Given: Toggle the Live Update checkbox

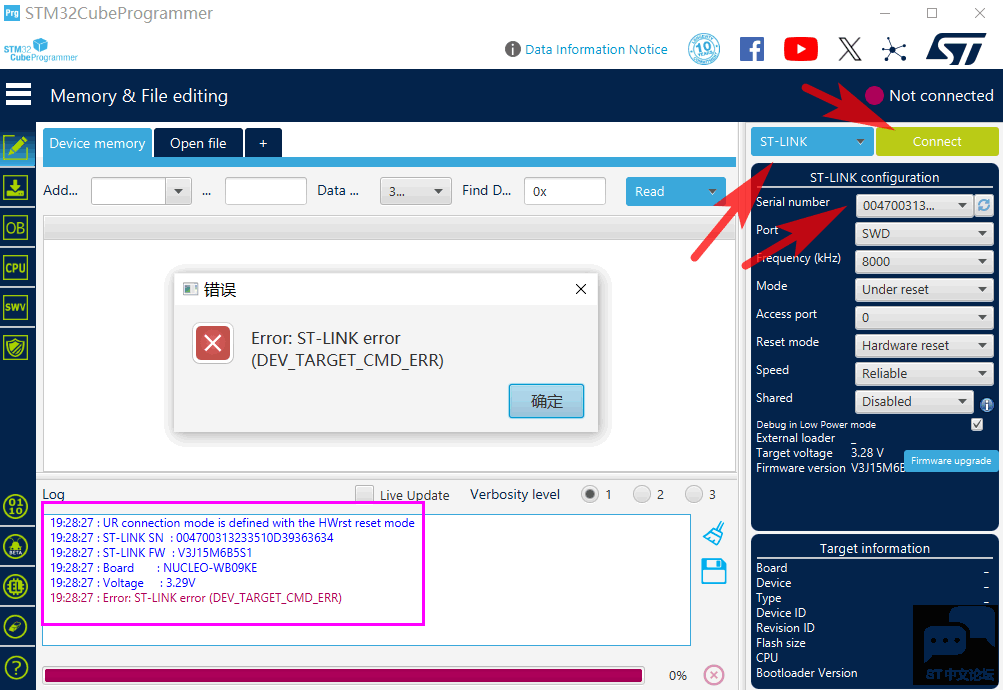Looking at the screenshot, I should 365,494.
